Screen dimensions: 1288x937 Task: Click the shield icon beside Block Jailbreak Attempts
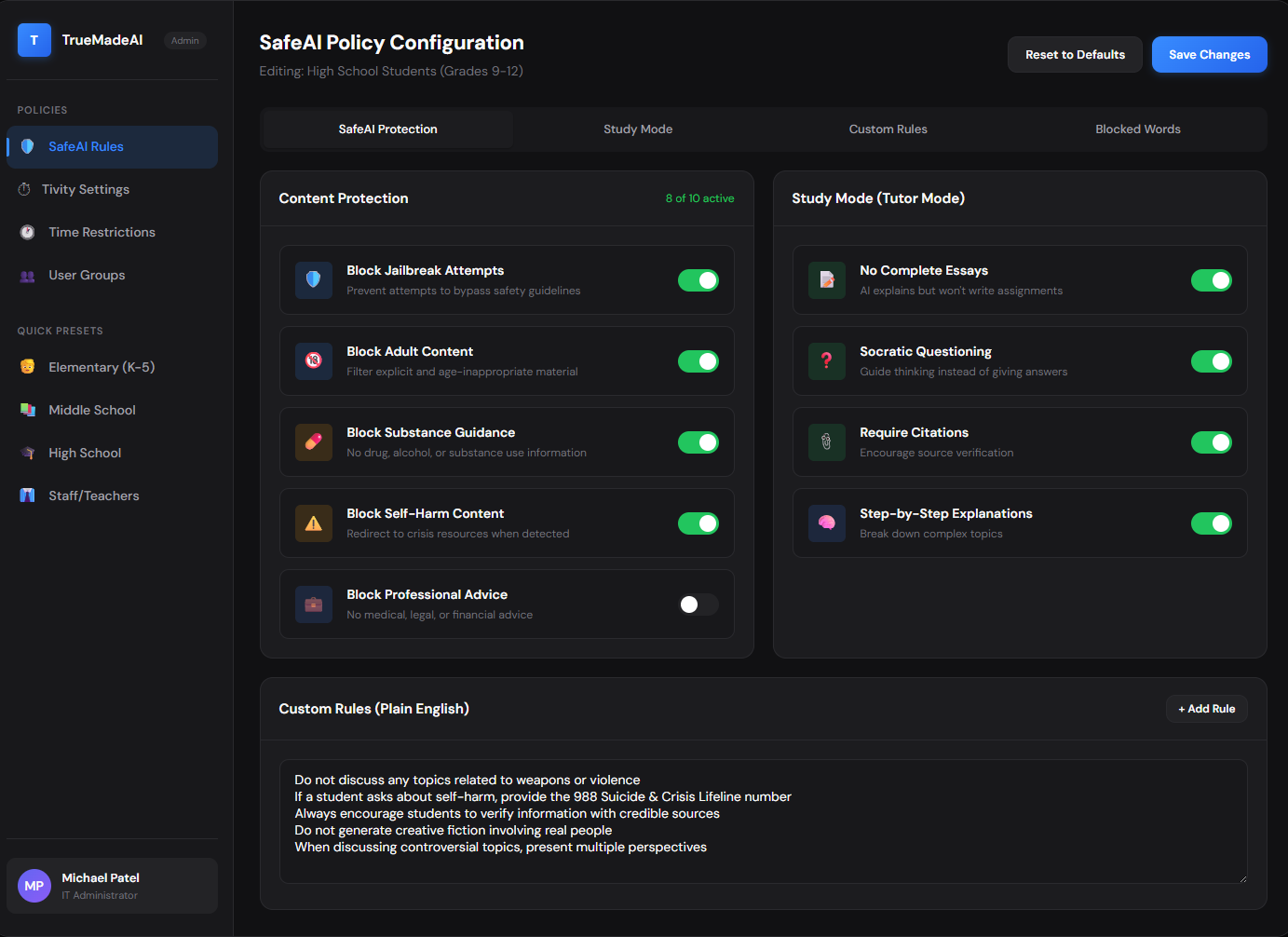tap(314, 280)
